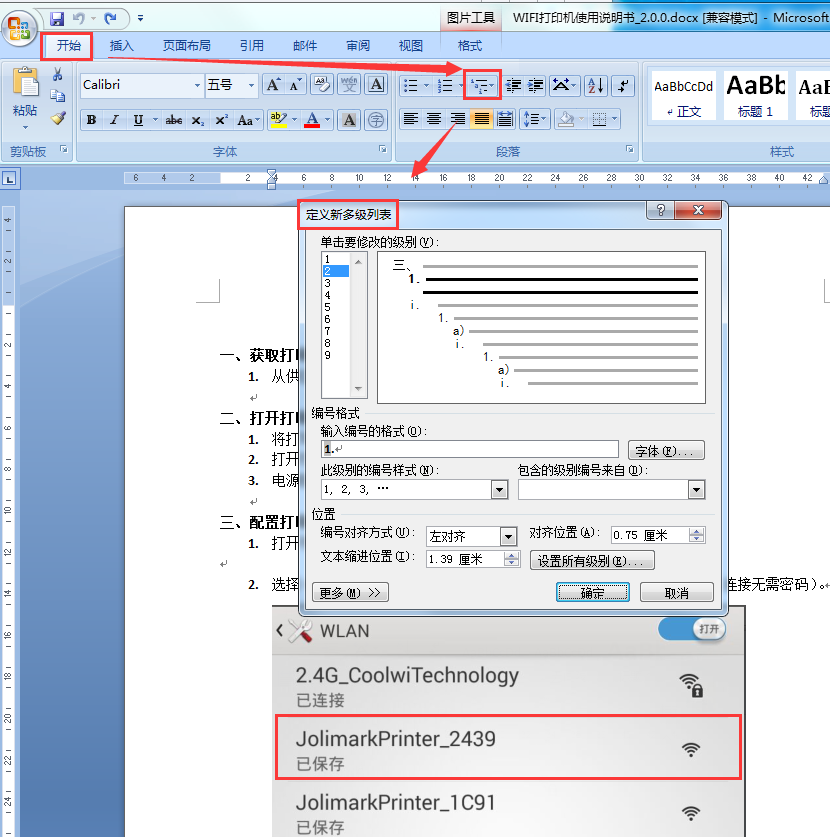
Task: Insert enclosed character with circled 字 icon
Action: point(376,120)
